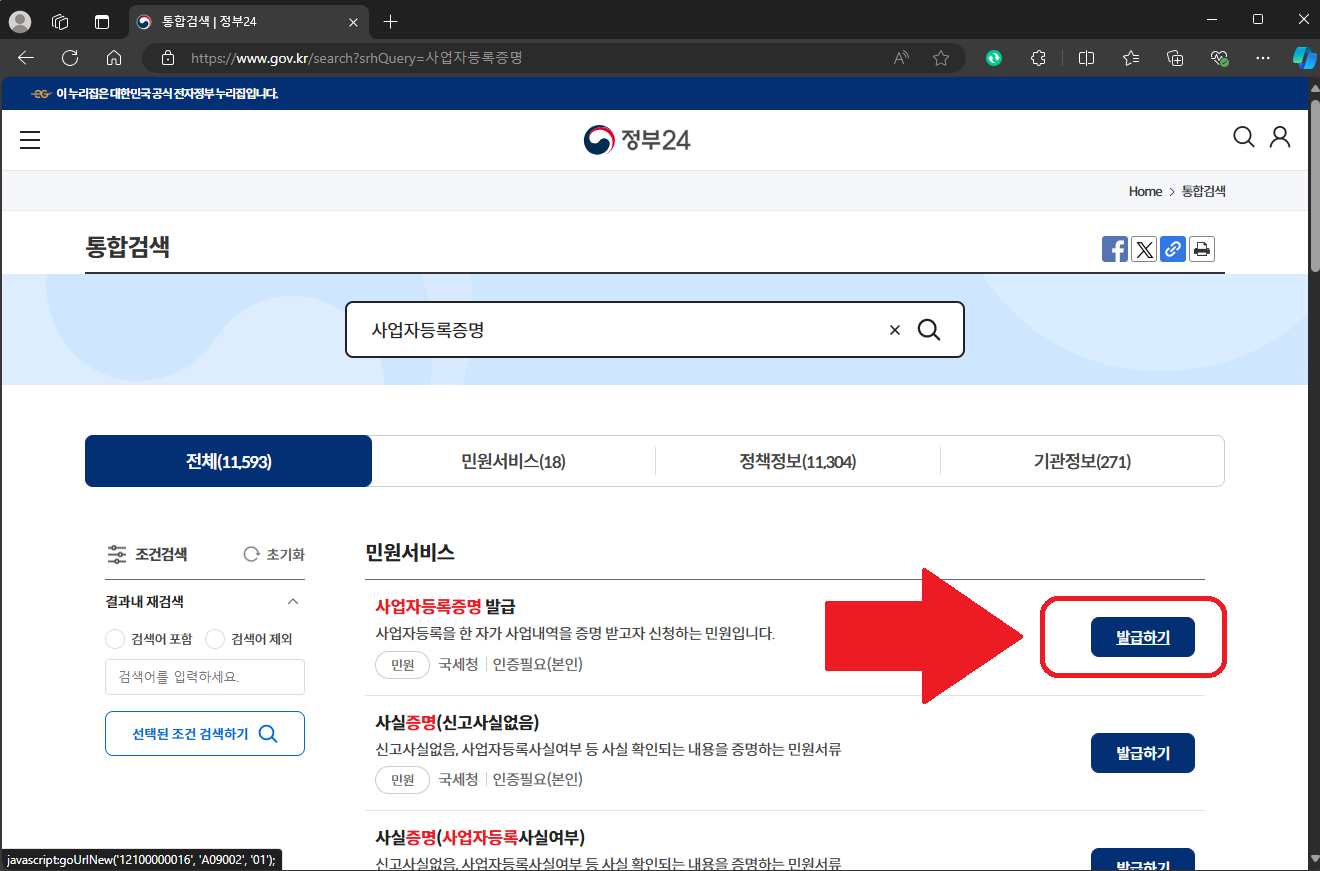Image resolution: width=1320 pixels, height=871 pixels.
Task: Go to Home breadcrumb link
Action: pos(1145,191)
